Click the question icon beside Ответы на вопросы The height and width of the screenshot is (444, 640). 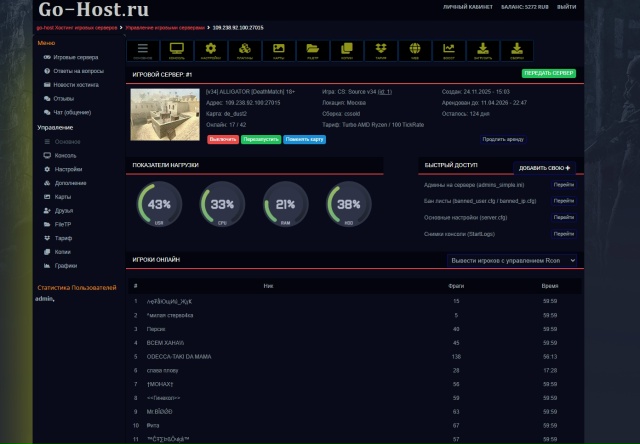[x=47, y=71]
